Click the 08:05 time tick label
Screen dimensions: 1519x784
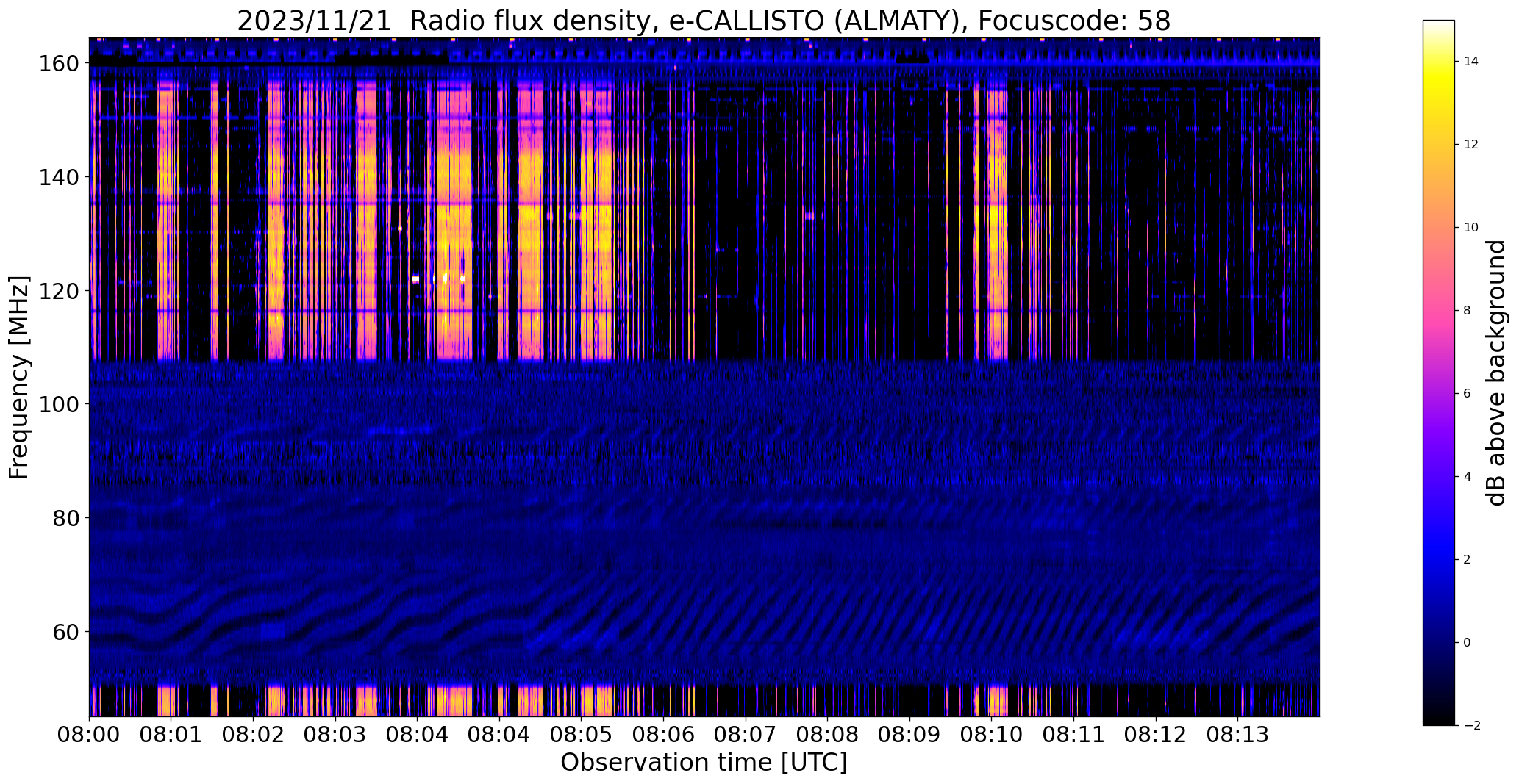click(582, 735)
